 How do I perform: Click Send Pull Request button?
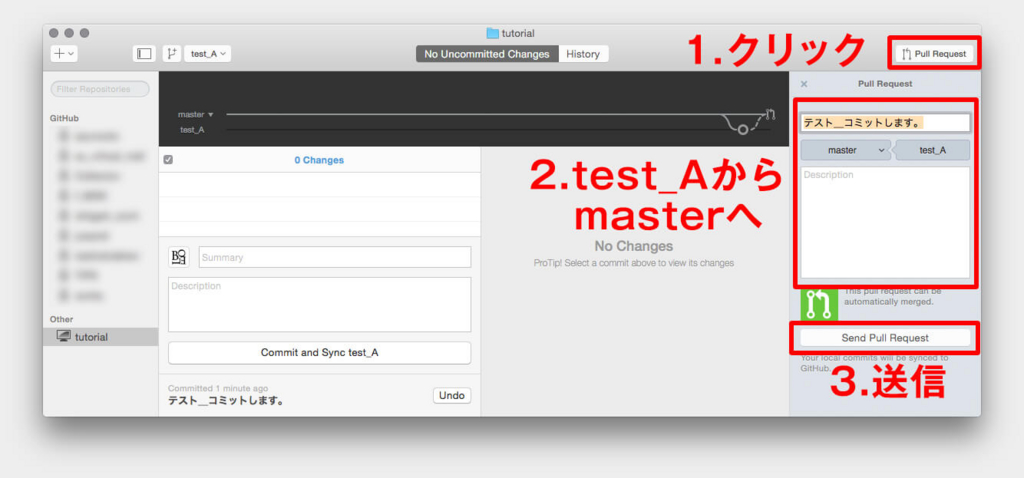click(885, 338)
